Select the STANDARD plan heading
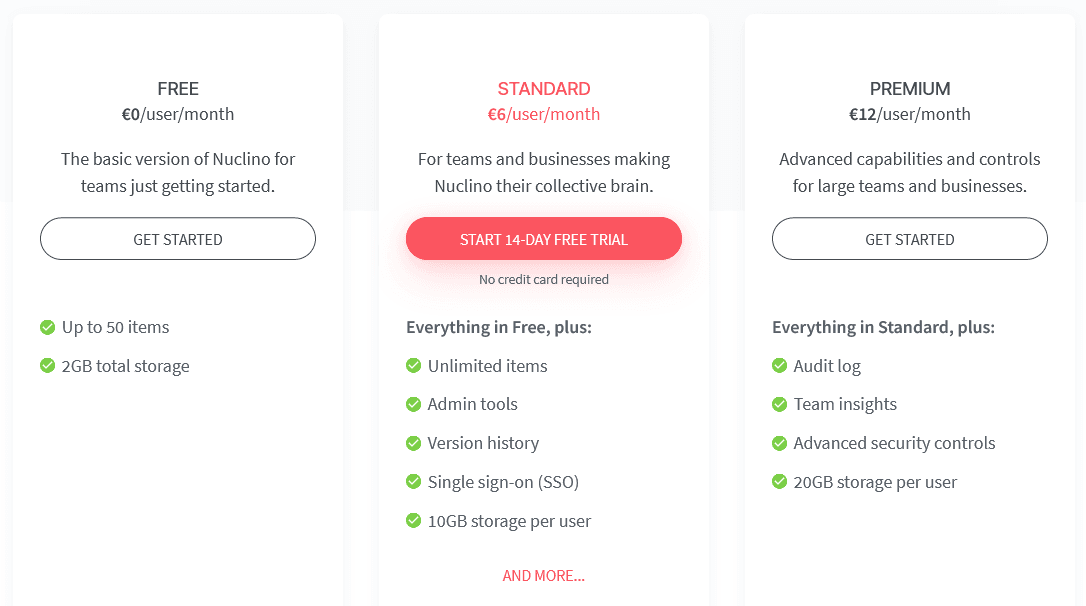1086x606 pixels. click(544, 89)
